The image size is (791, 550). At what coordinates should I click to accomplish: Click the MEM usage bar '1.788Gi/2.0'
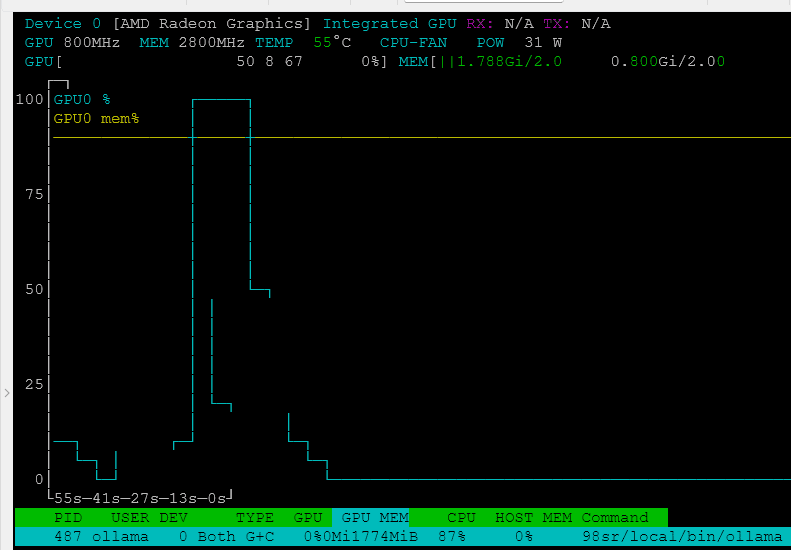pyautogui.click(x=480, y=62)
